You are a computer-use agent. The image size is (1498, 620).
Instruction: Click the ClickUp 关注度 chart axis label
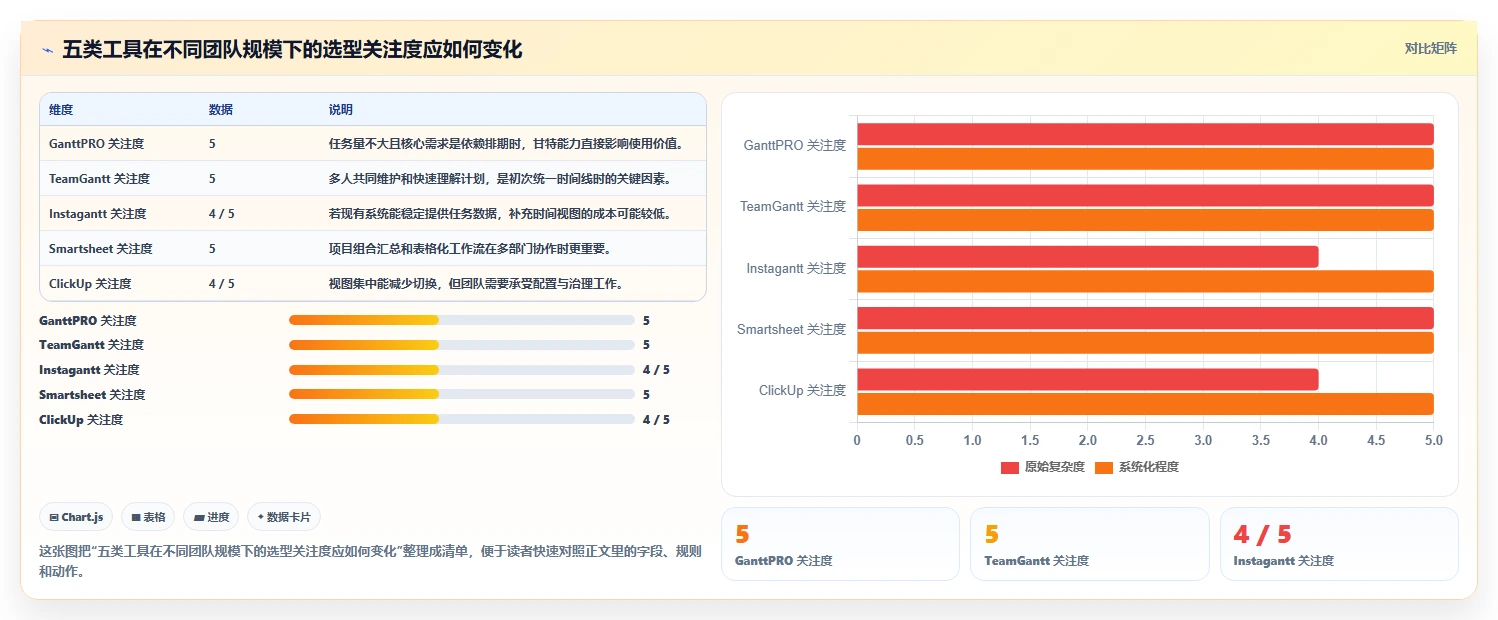pos(803,391)
